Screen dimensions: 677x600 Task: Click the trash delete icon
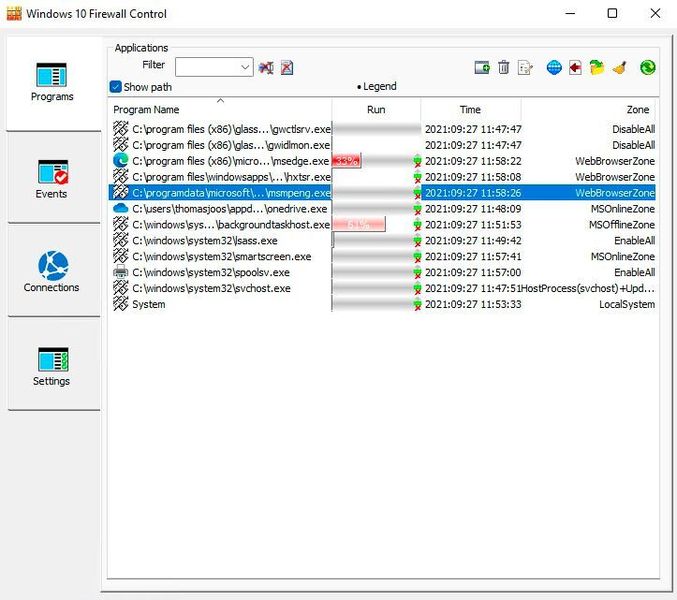[503, 67]
